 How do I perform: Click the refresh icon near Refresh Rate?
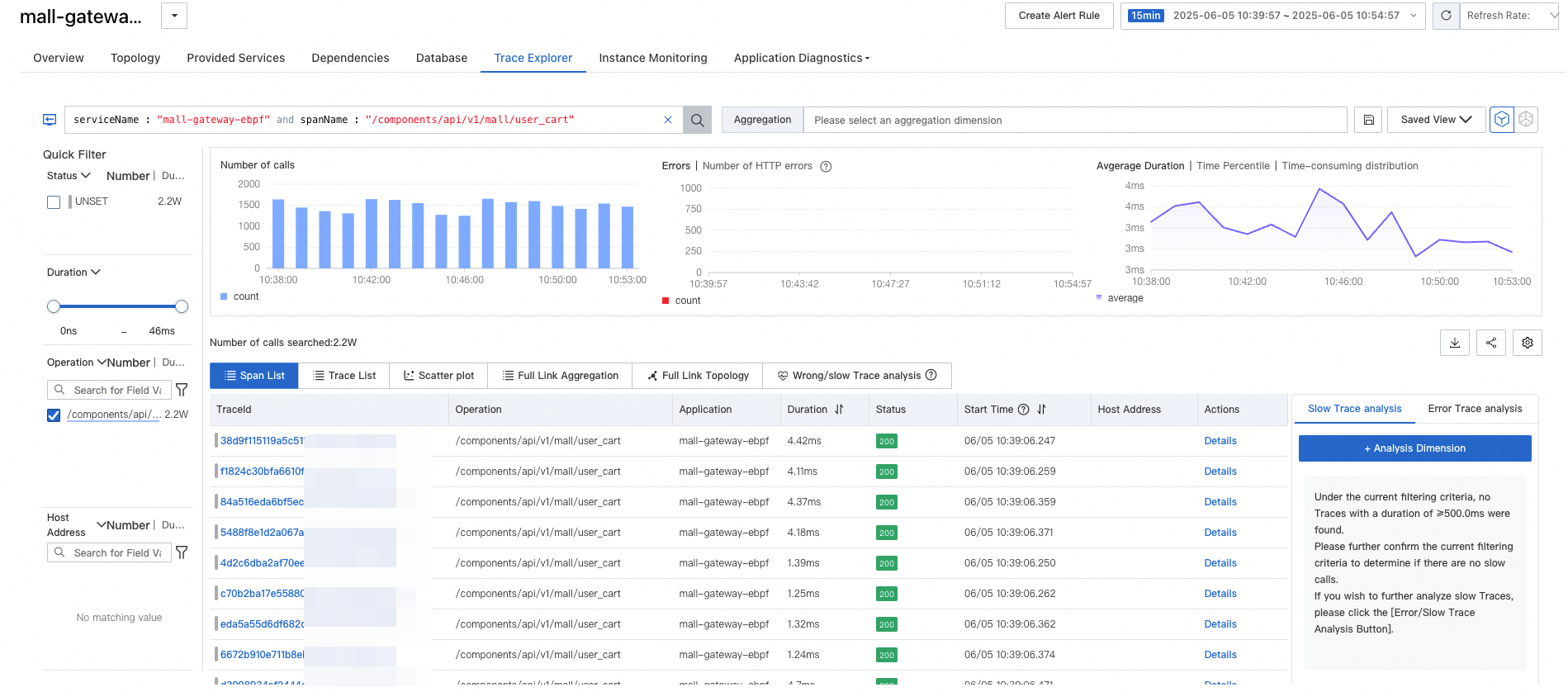[1446, 16]
